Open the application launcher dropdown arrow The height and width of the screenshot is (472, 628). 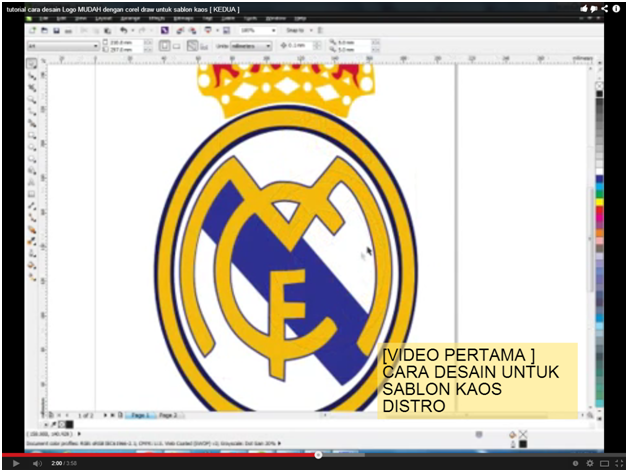[217, 30]
